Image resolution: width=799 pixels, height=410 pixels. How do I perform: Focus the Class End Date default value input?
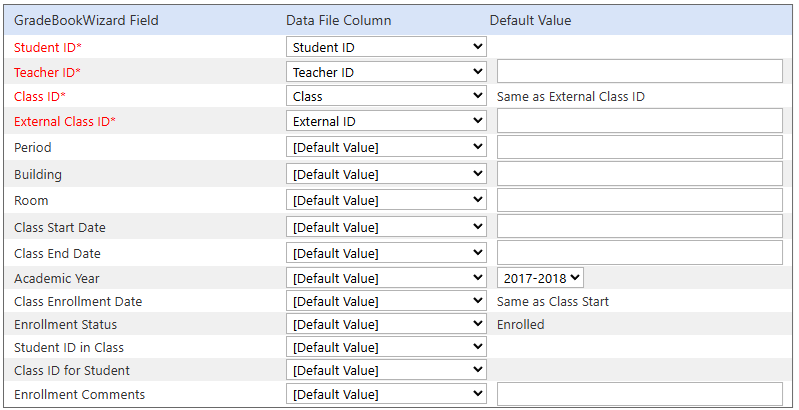tap(640, 253)
